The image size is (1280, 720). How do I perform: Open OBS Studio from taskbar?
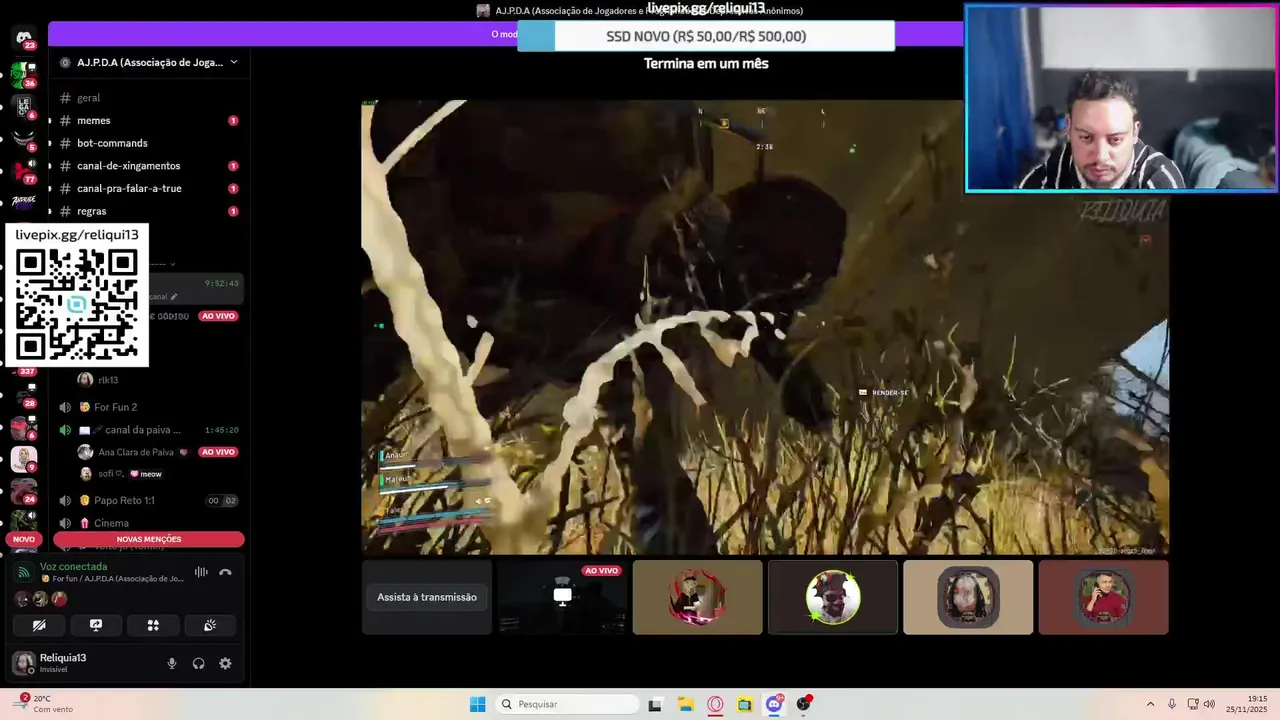804,704
